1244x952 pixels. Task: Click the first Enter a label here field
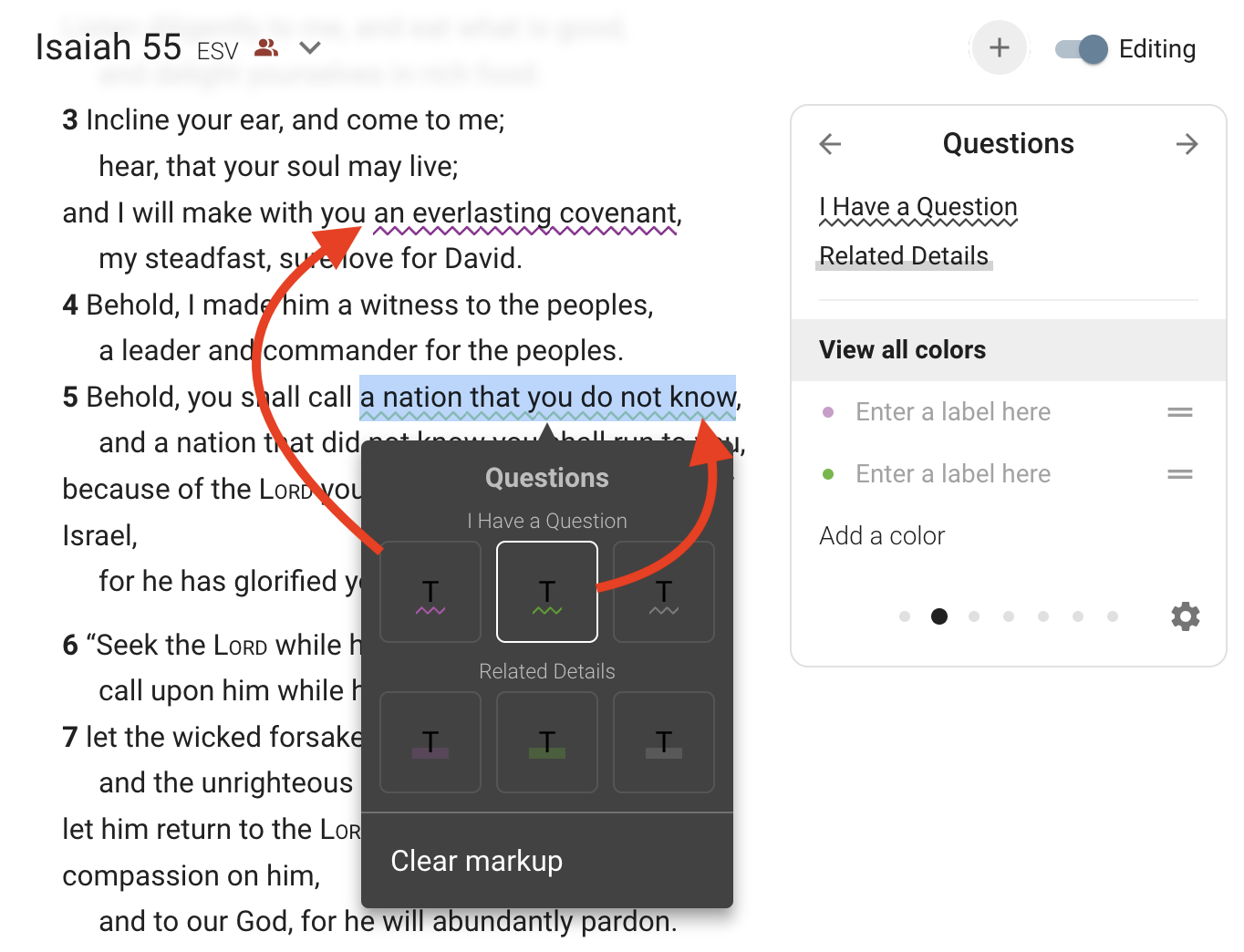(953, 412)
